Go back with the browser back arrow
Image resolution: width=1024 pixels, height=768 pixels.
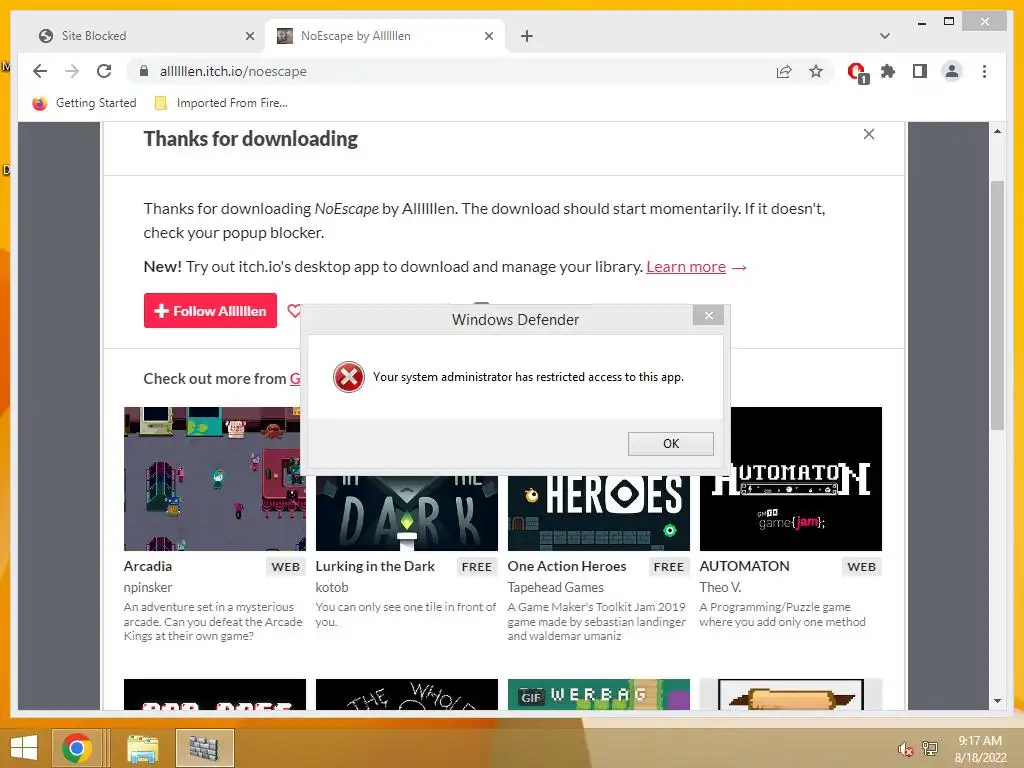40,71
